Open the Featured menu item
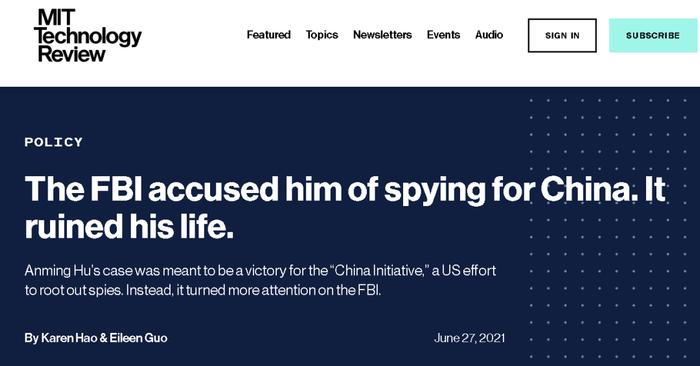Viewport: 700px width, 366px height. click(269, 35)
